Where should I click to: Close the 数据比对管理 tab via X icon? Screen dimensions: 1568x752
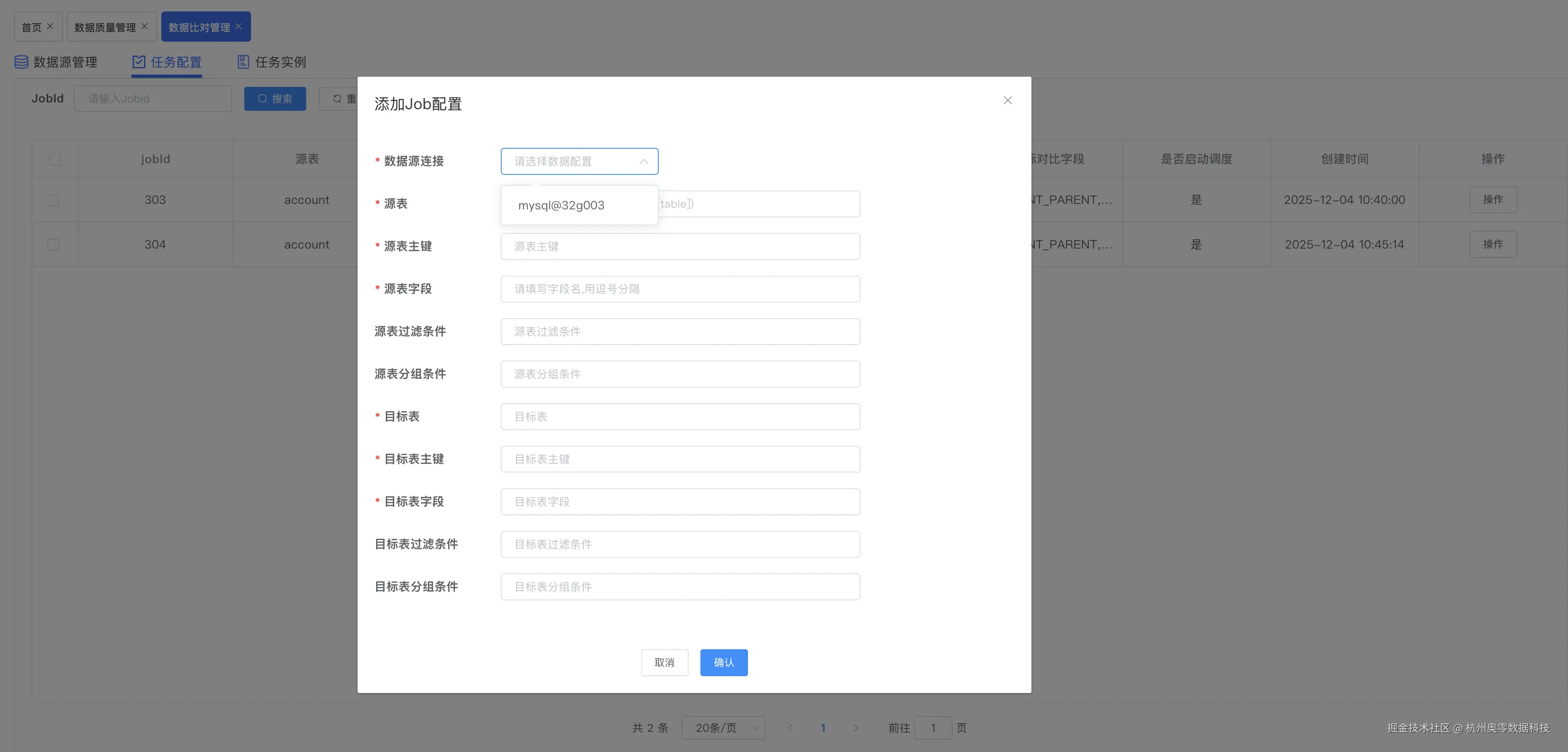239,26
